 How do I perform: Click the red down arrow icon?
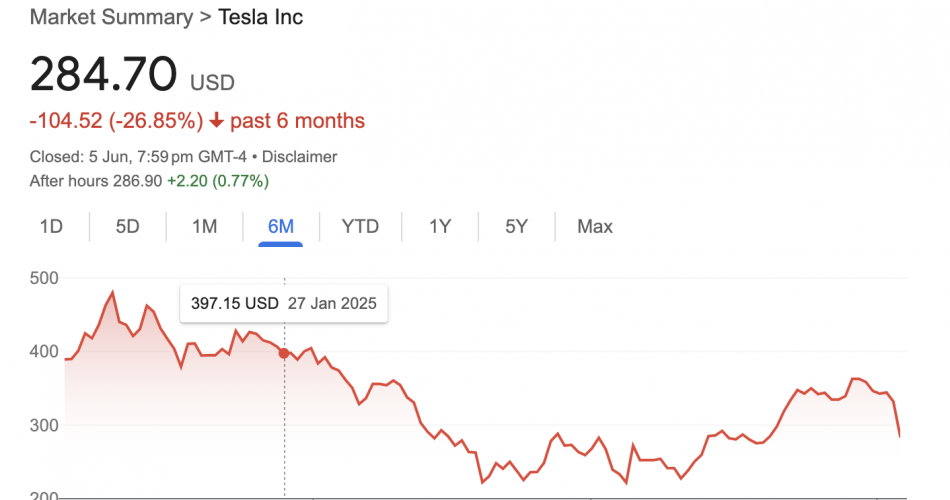tap(215, 122)
